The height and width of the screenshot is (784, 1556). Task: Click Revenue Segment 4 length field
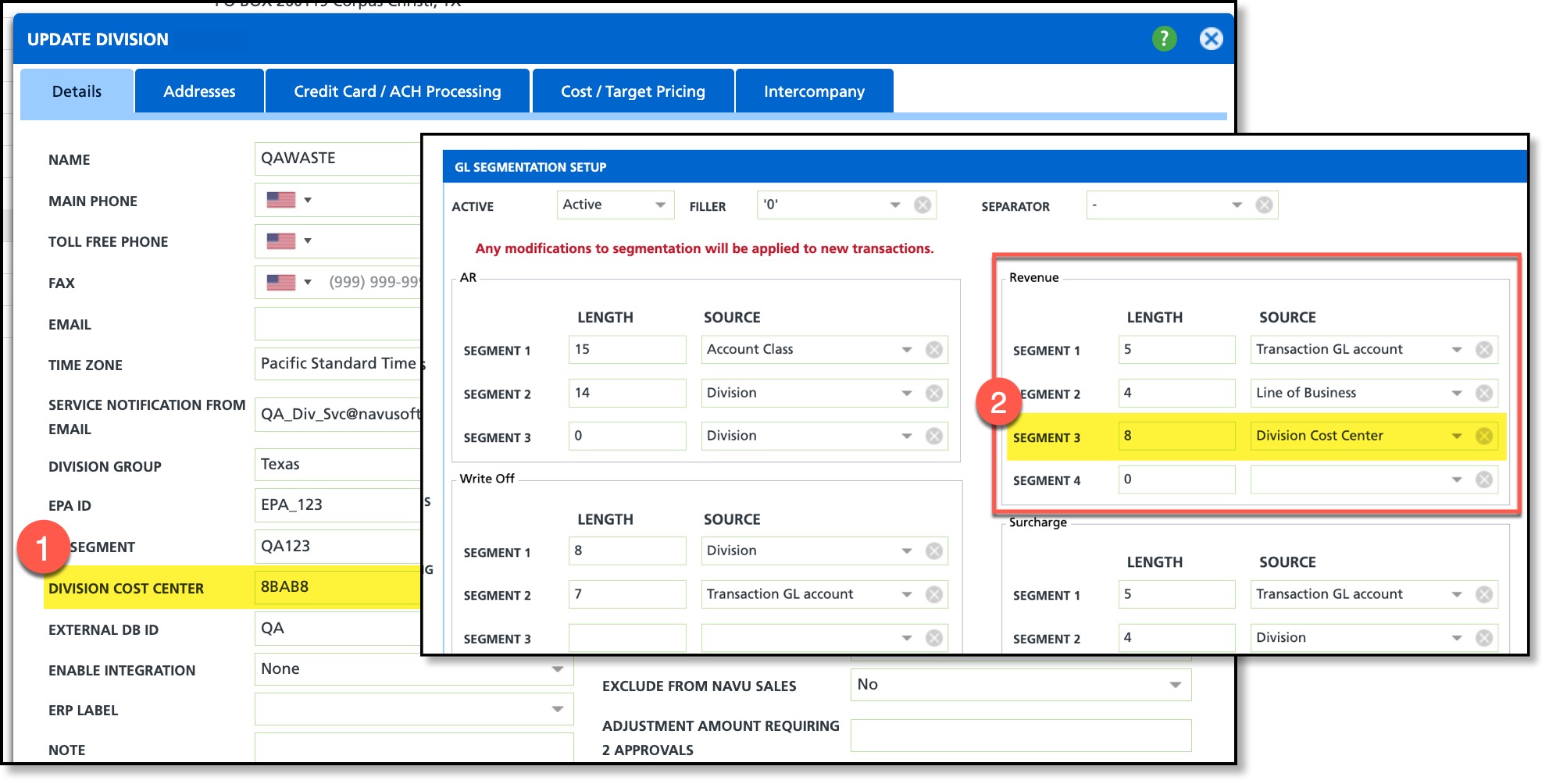tap(1176, 479)
